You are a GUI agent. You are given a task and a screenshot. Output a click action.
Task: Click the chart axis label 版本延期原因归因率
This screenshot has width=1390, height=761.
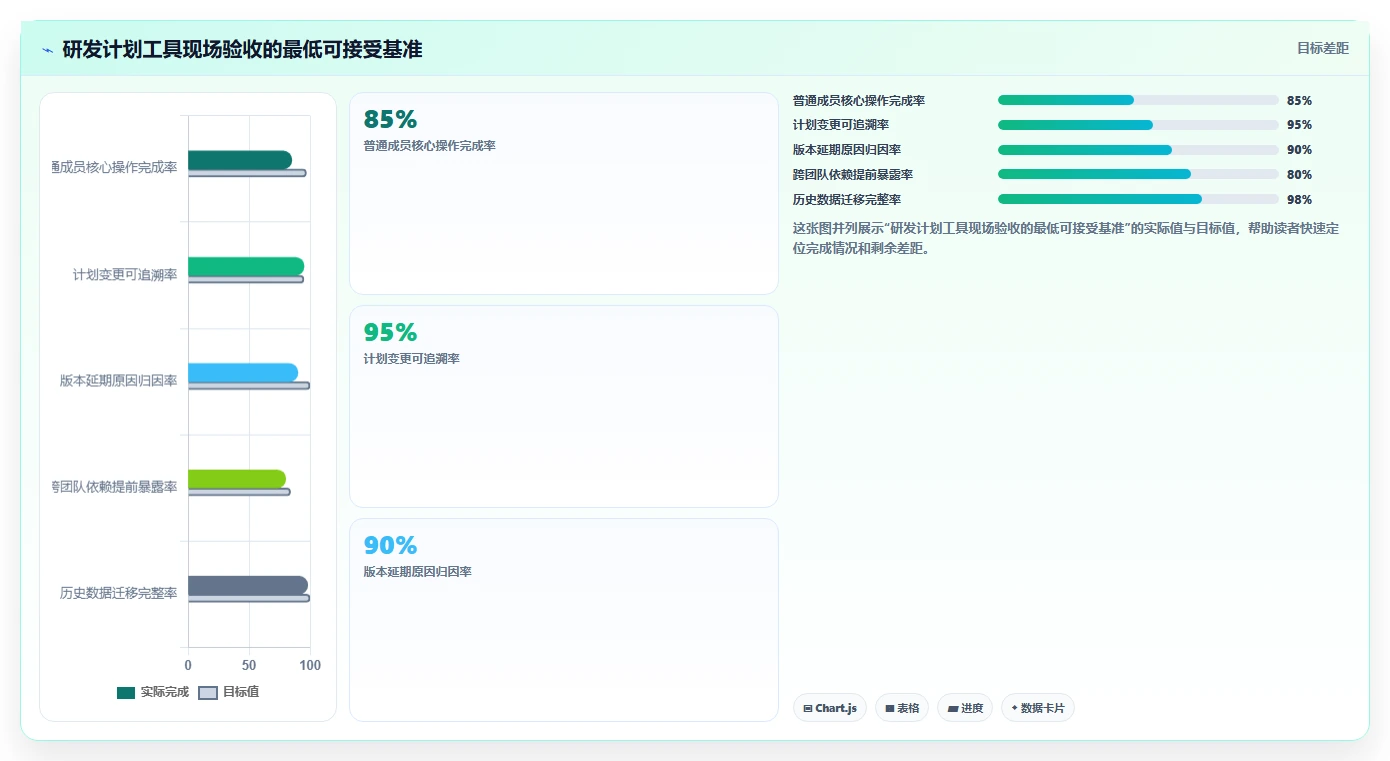click(118, 381)
